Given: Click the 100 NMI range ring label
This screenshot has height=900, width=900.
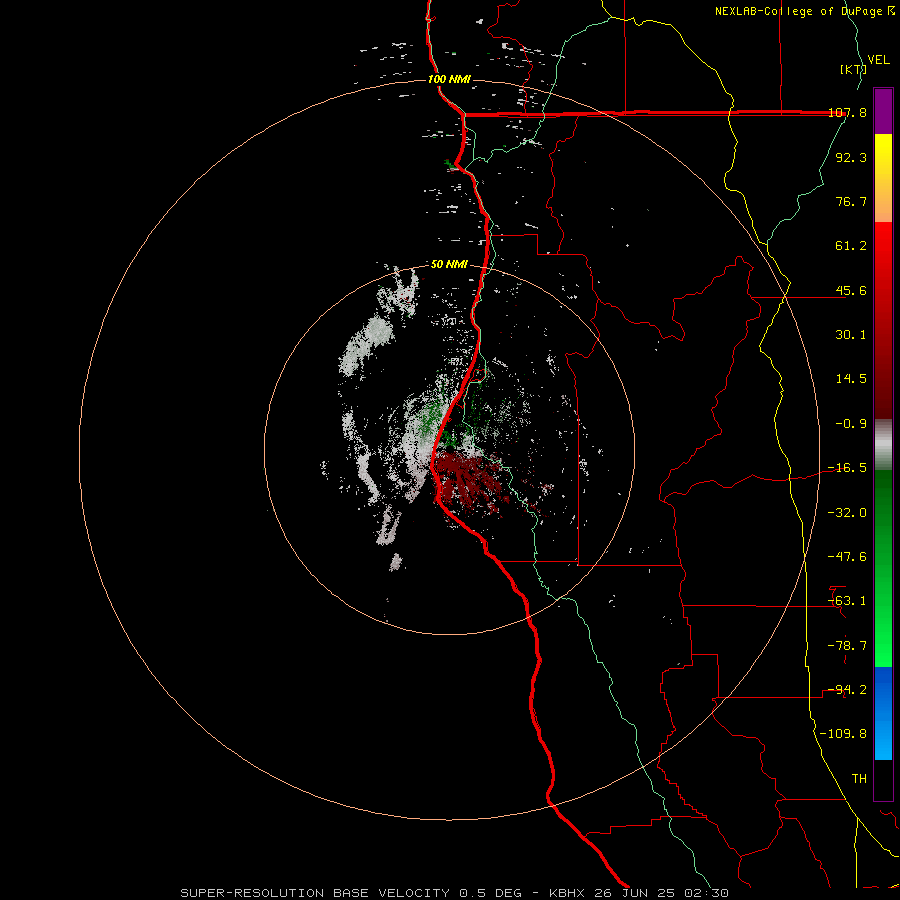Looking at the screenshot, I should point(449,79).
